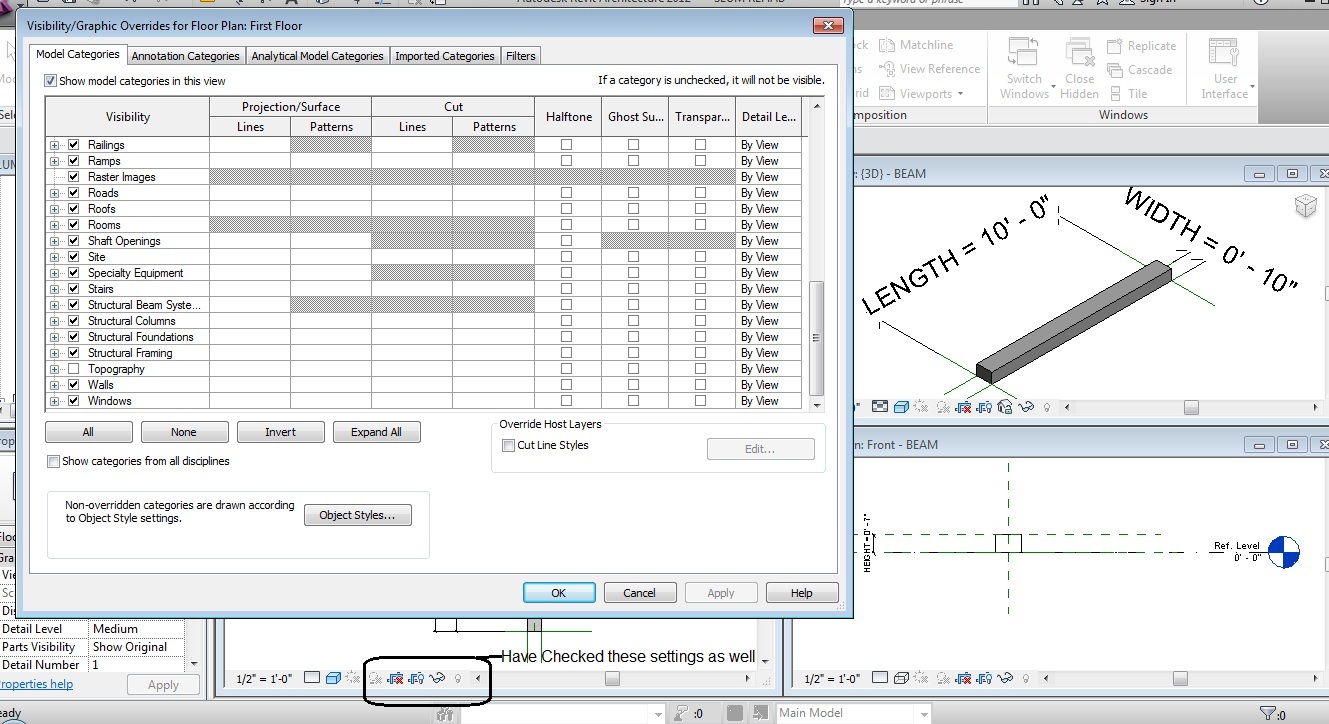The image size is (1329, 724).
Task: Click Visual Style icon in 3D BEAM view bar
Action: pos(901,407)
